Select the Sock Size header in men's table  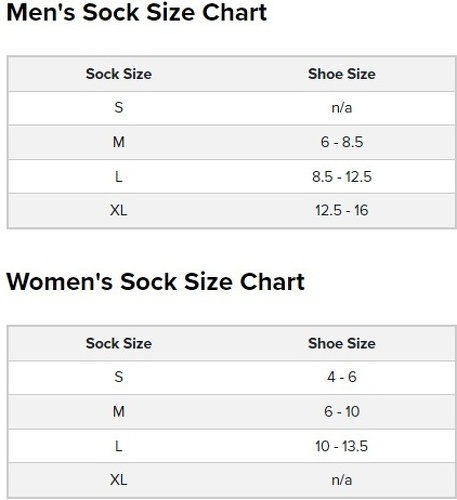pyautogui.click(x=119, y=74)
